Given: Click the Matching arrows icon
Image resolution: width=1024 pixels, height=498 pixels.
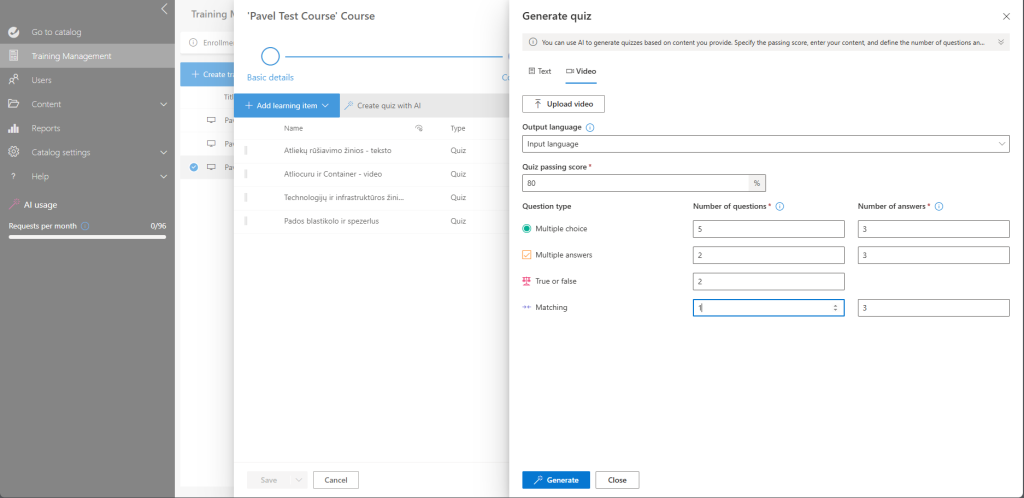Looking at the screenshot, I should [x=527, y=307].
